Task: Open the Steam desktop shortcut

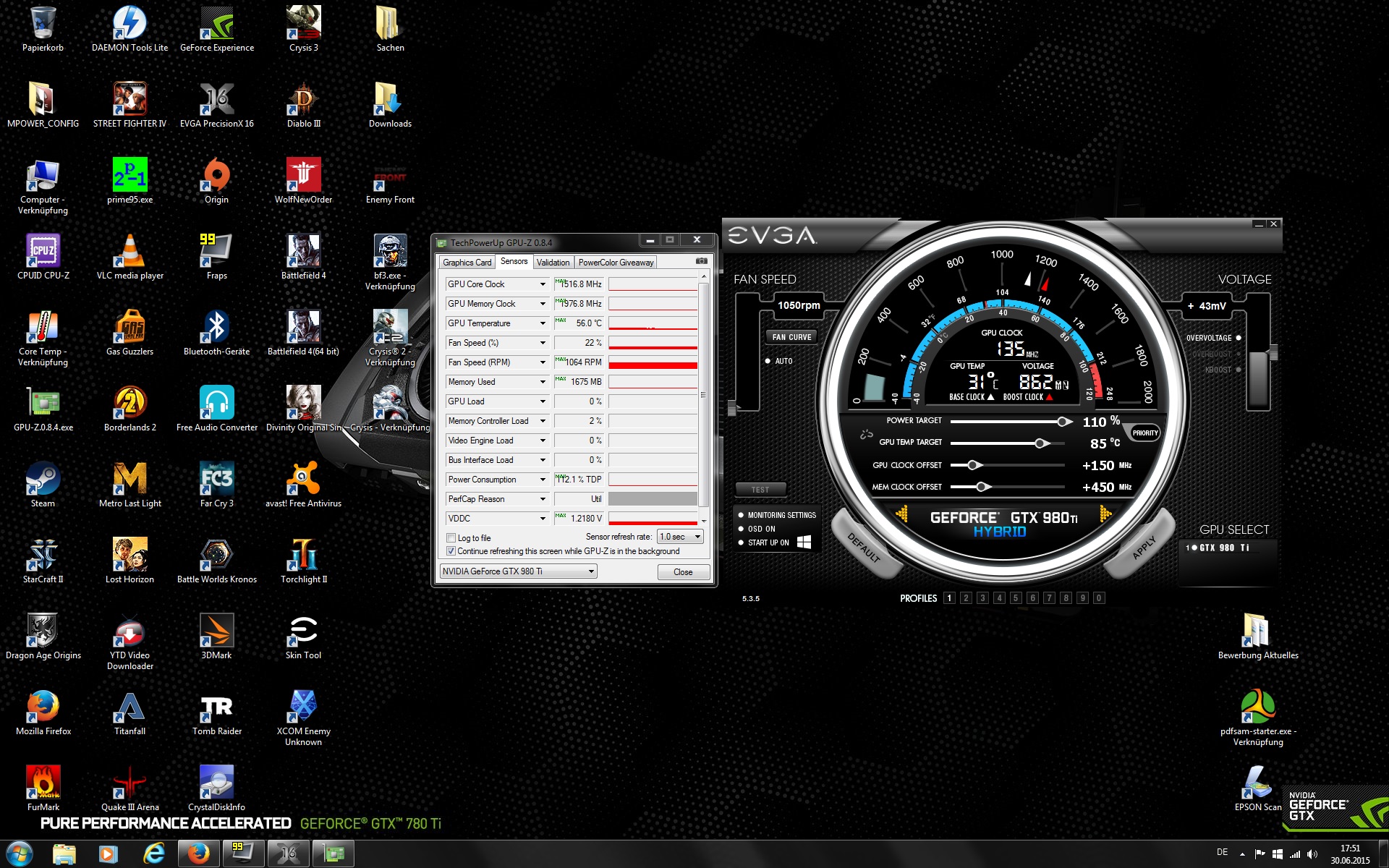Action: (x=43, y=479)
